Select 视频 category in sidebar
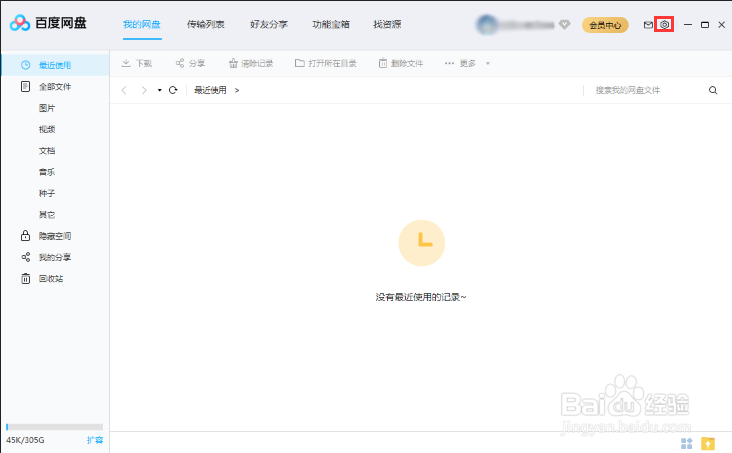This screenshot has width=732, height=453. click(47, 129)
